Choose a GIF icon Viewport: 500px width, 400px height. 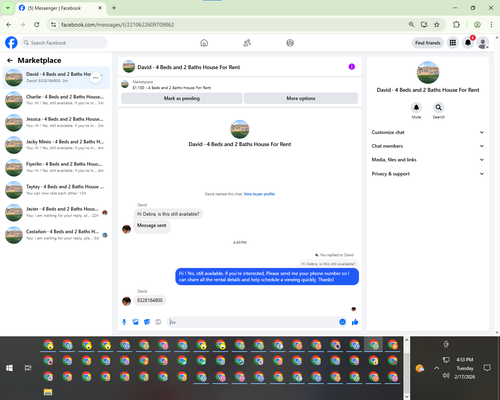[x=158, y=322]
